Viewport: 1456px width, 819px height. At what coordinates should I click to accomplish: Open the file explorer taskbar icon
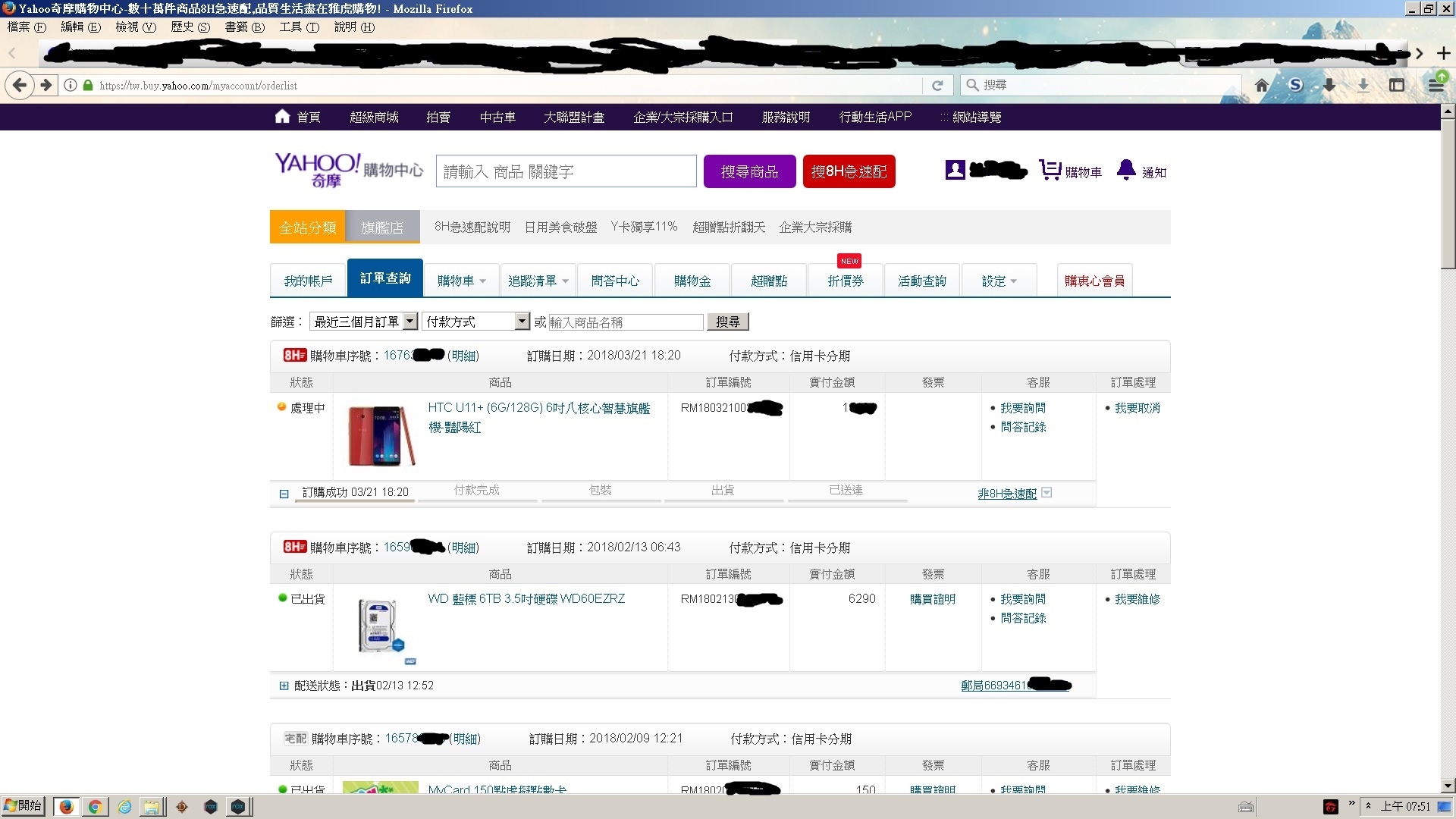(152, 807)
